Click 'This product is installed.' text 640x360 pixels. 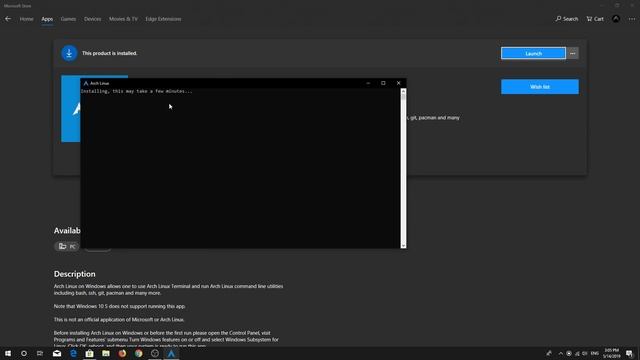[109, 53]
